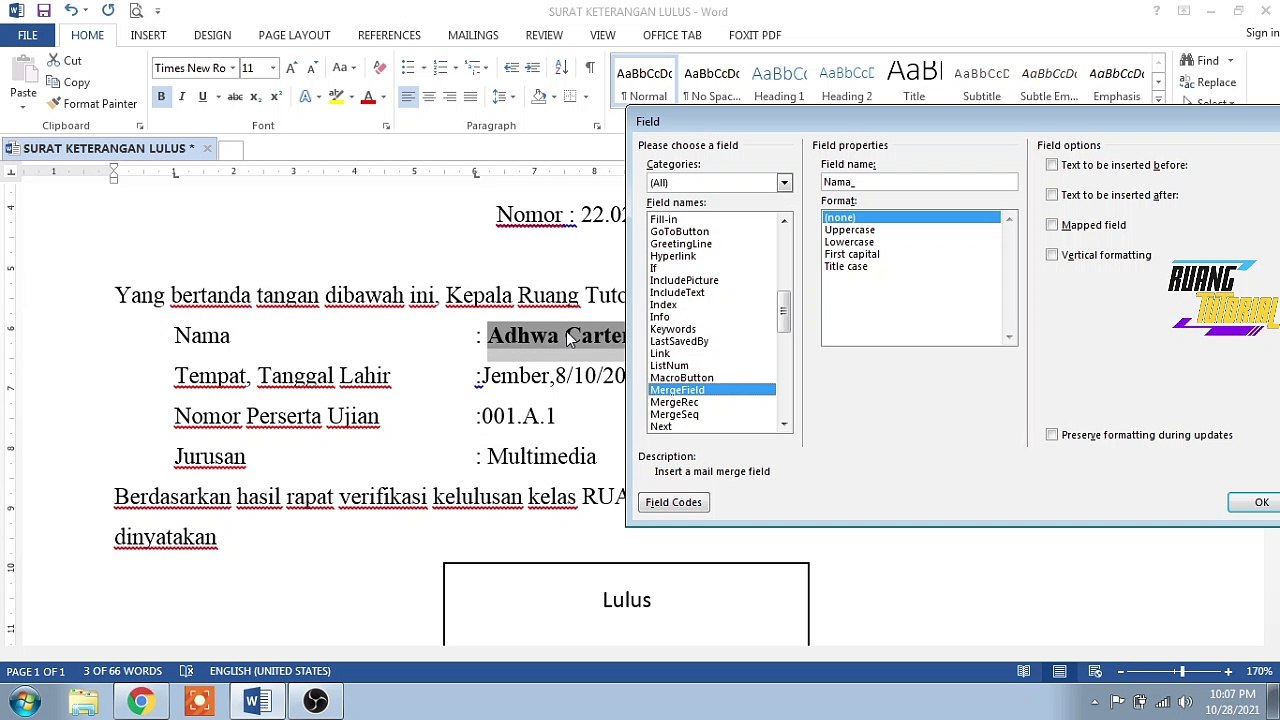Increase paragraph indent

pyautogui.click(x=532, y=68)
